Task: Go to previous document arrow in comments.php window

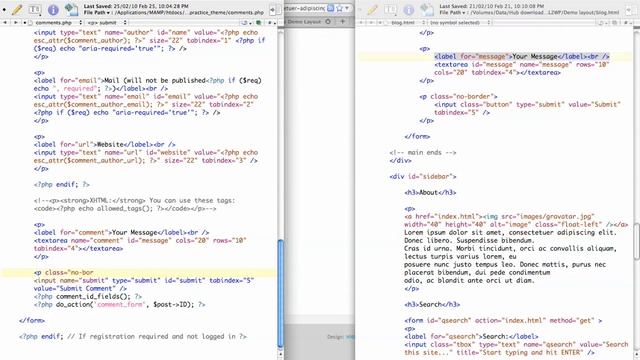Action: click(x=5, y=22)
